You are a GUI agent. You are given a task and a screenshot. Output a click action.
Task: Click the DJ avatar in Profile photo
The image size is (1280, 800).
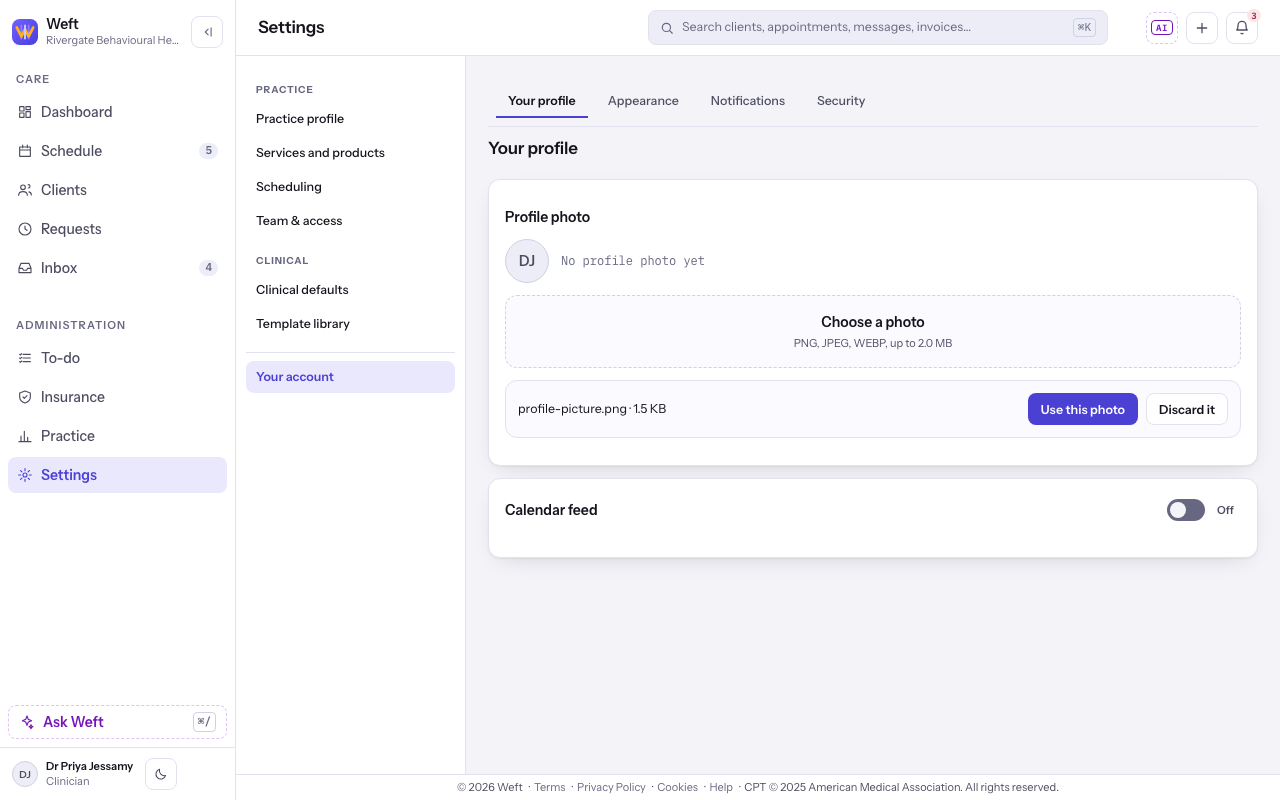(x=527, y=261)
